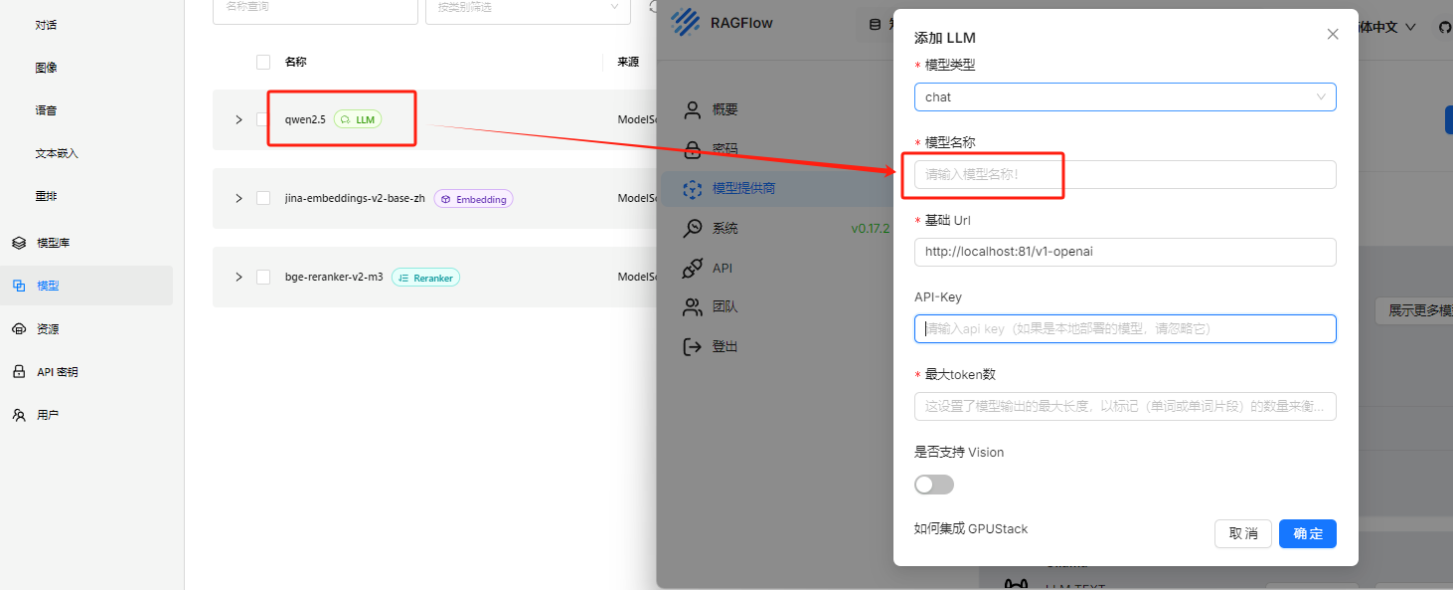This screenshot has width=1453, height=590.
Task: Check the bge-reranker-v2-m3 row checkbox
Action: 263,277
